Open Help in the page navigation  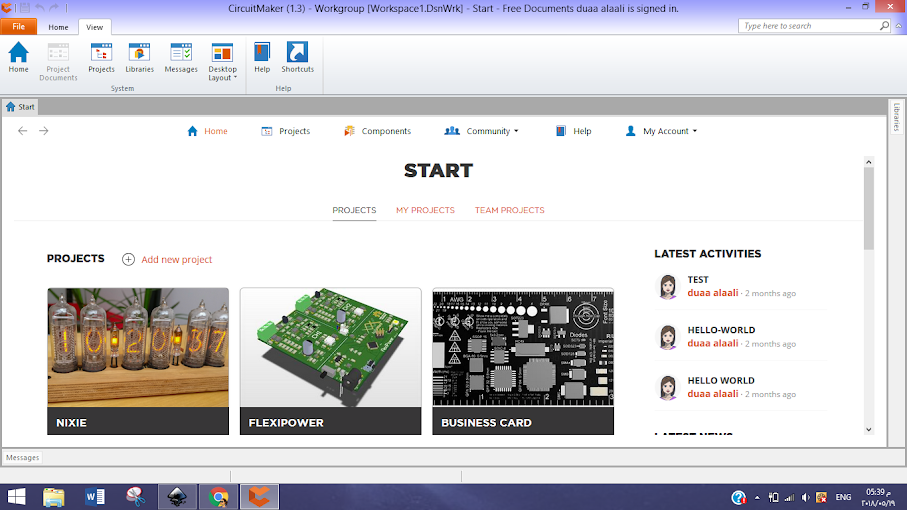[573, 131]
